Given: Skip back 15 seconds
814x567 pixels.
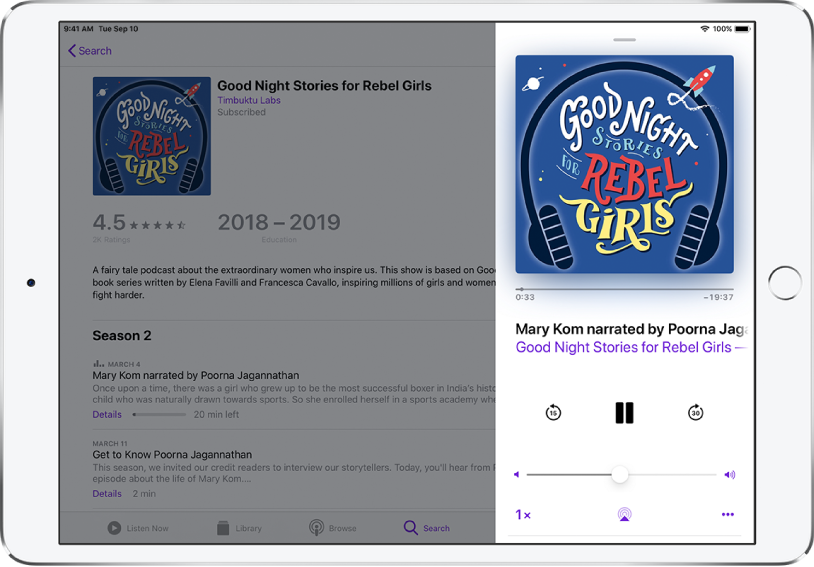Looking at the screenshot, I should (553, 413).
